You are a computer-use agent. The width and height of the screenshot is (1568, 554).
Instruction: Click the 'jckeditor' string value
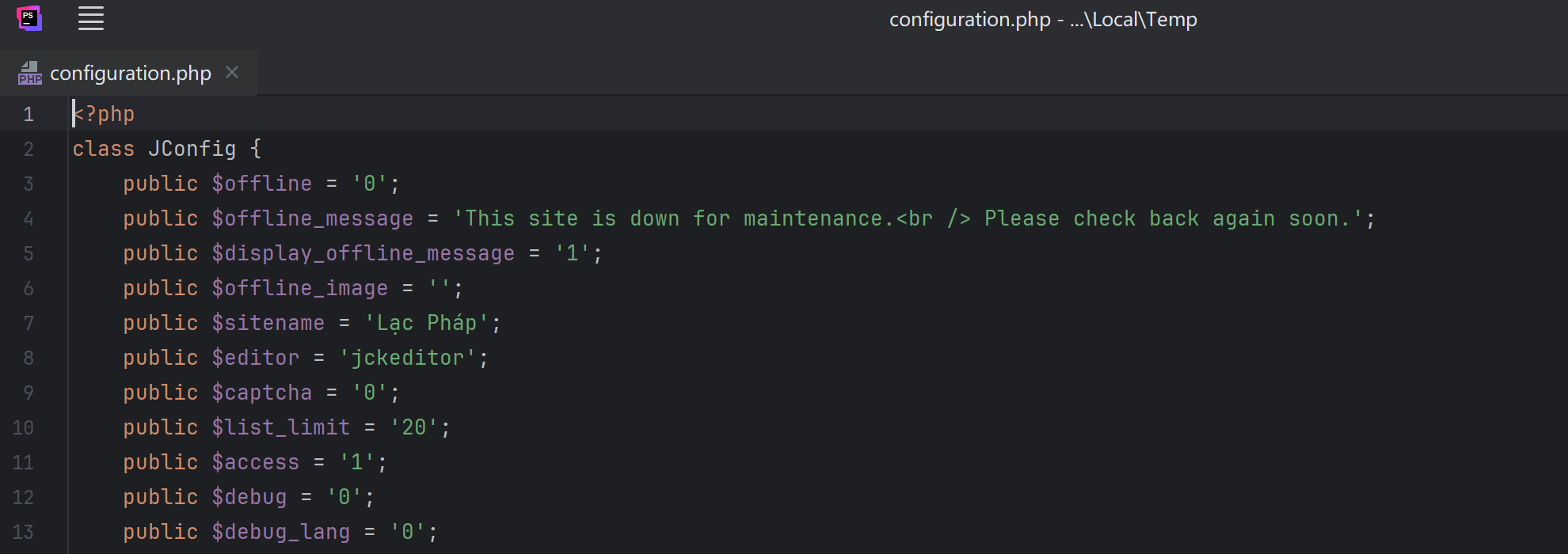coord(407,358)
